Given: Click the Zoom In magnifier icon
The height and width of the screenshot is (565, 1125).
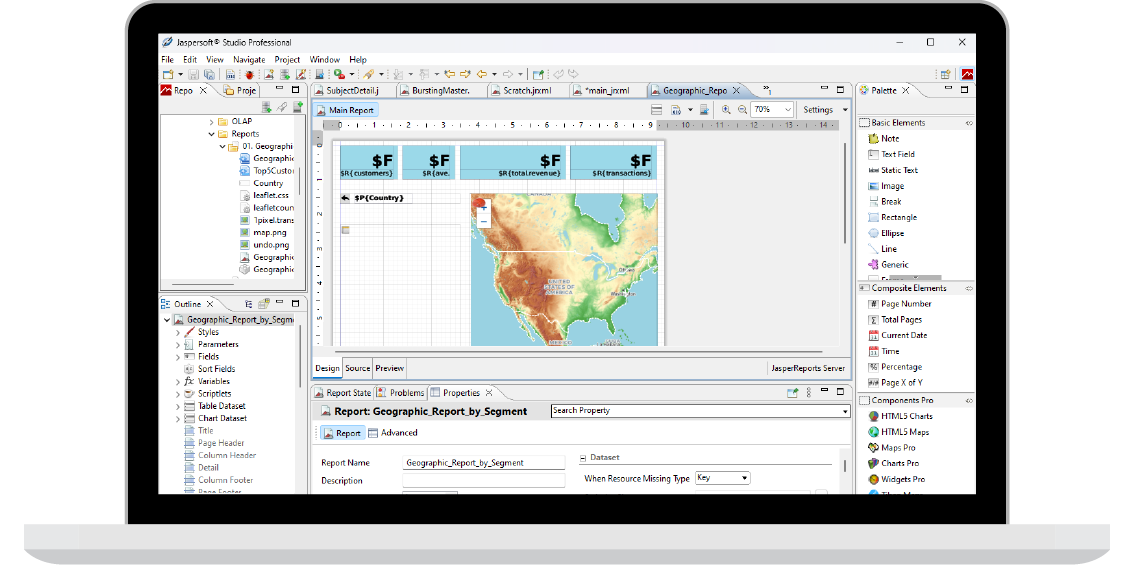Looking at the screenshot, I should 726,109.
